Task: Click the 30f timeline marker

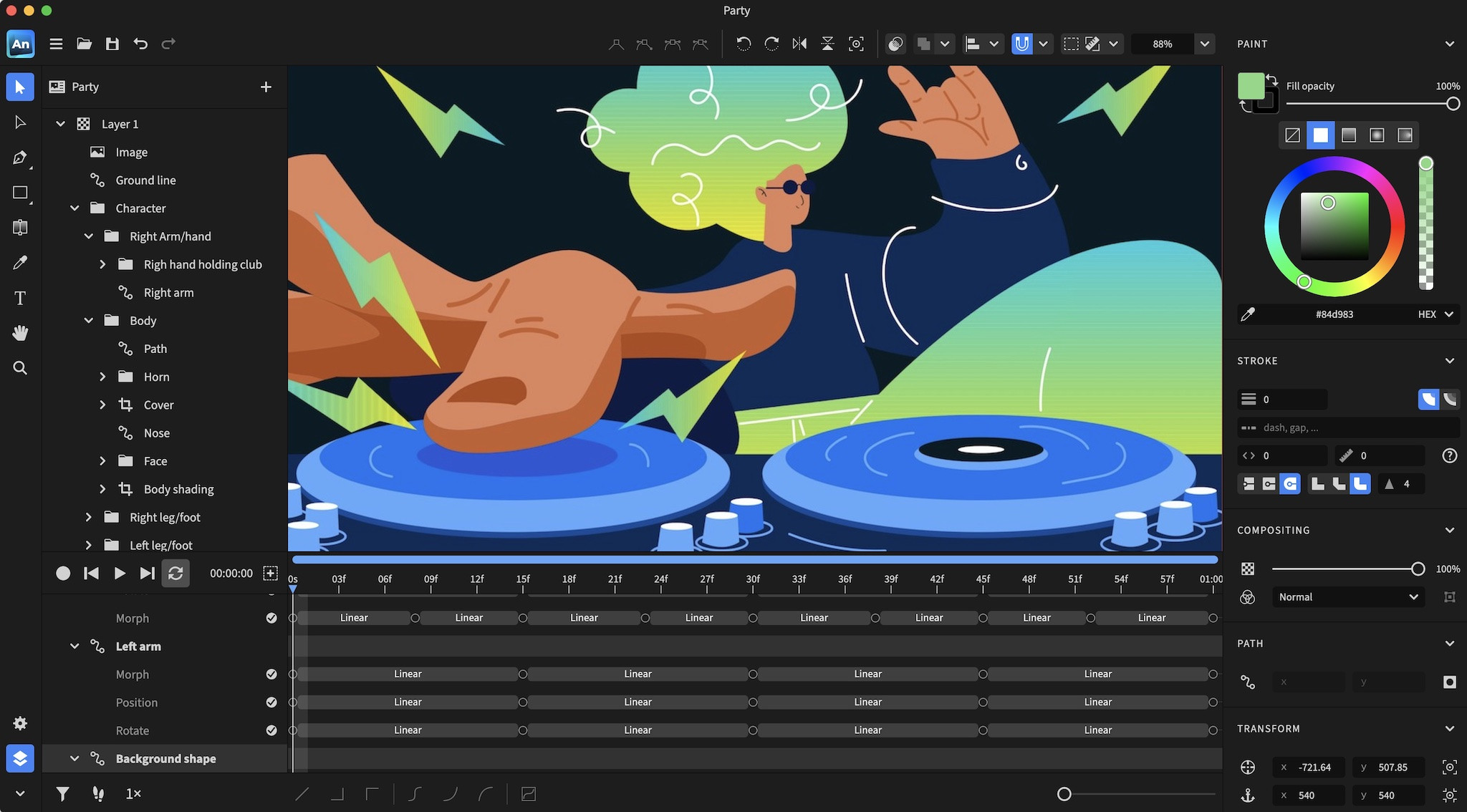Action: click(753, 579)
